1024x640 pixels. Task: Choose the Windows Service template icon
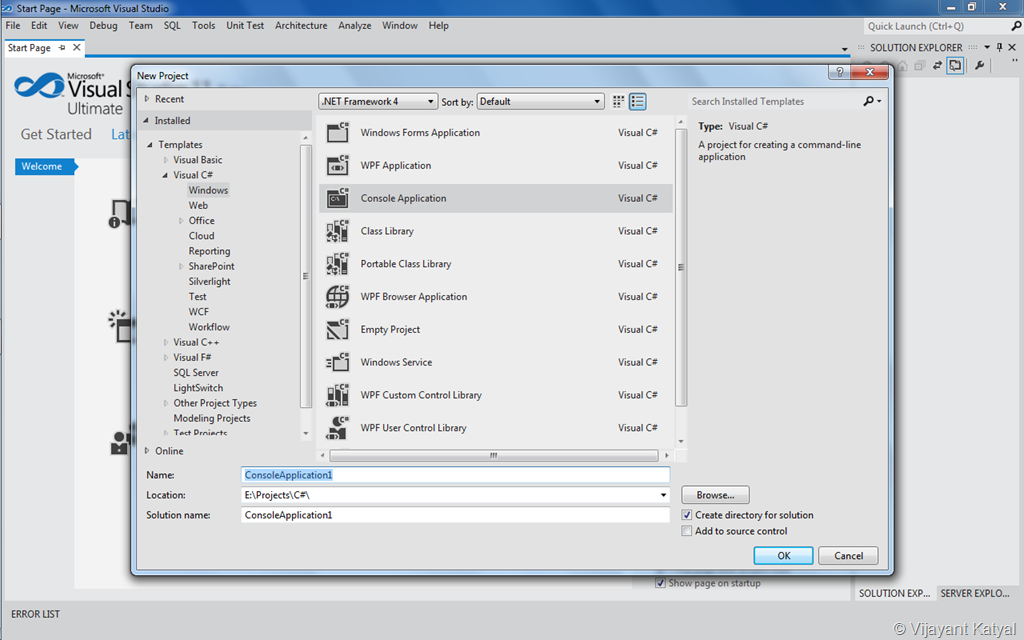pyautogui.click(x=338, y=362)
